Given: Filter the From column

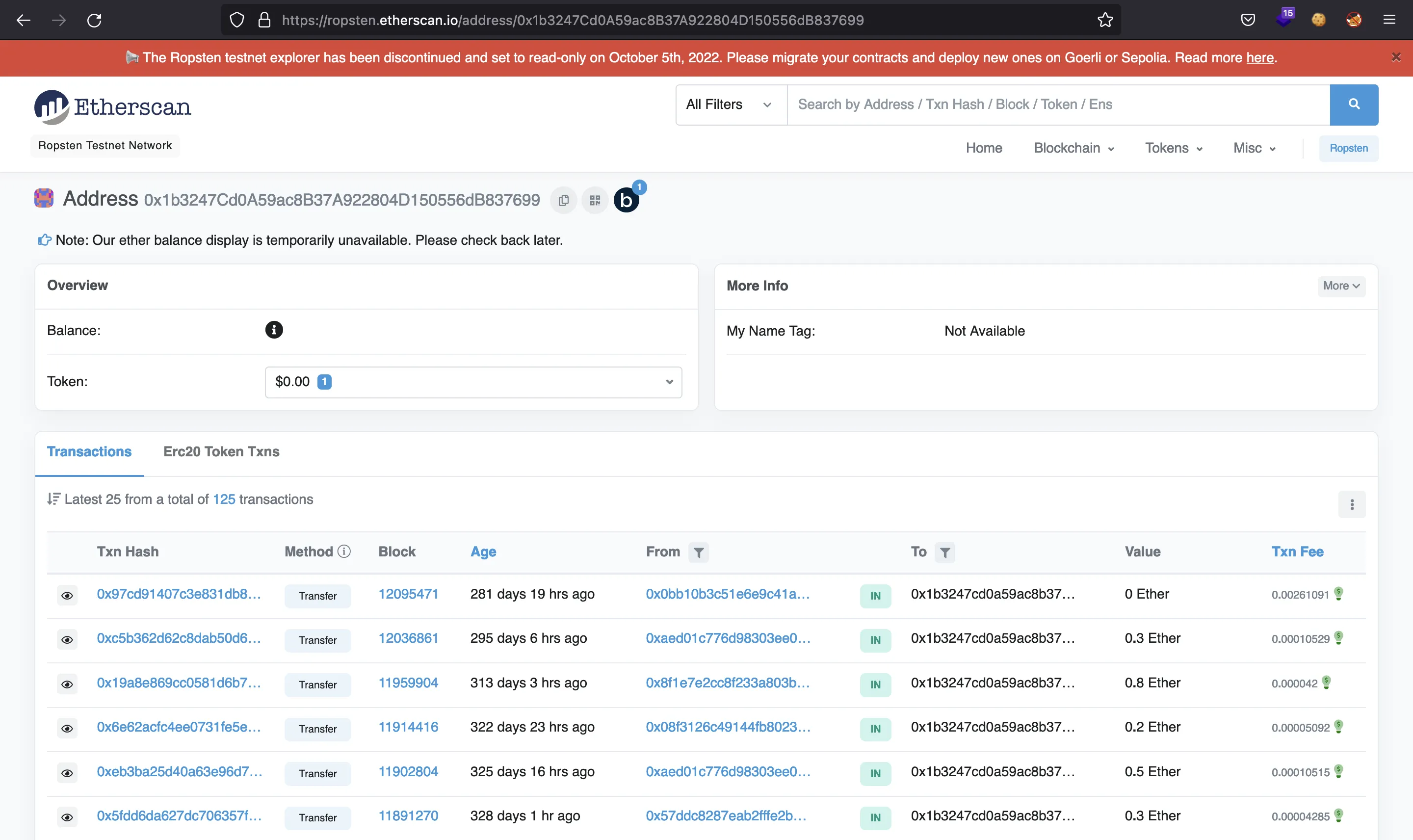Looking at the screenshot, I should click(x=698, y=552).
